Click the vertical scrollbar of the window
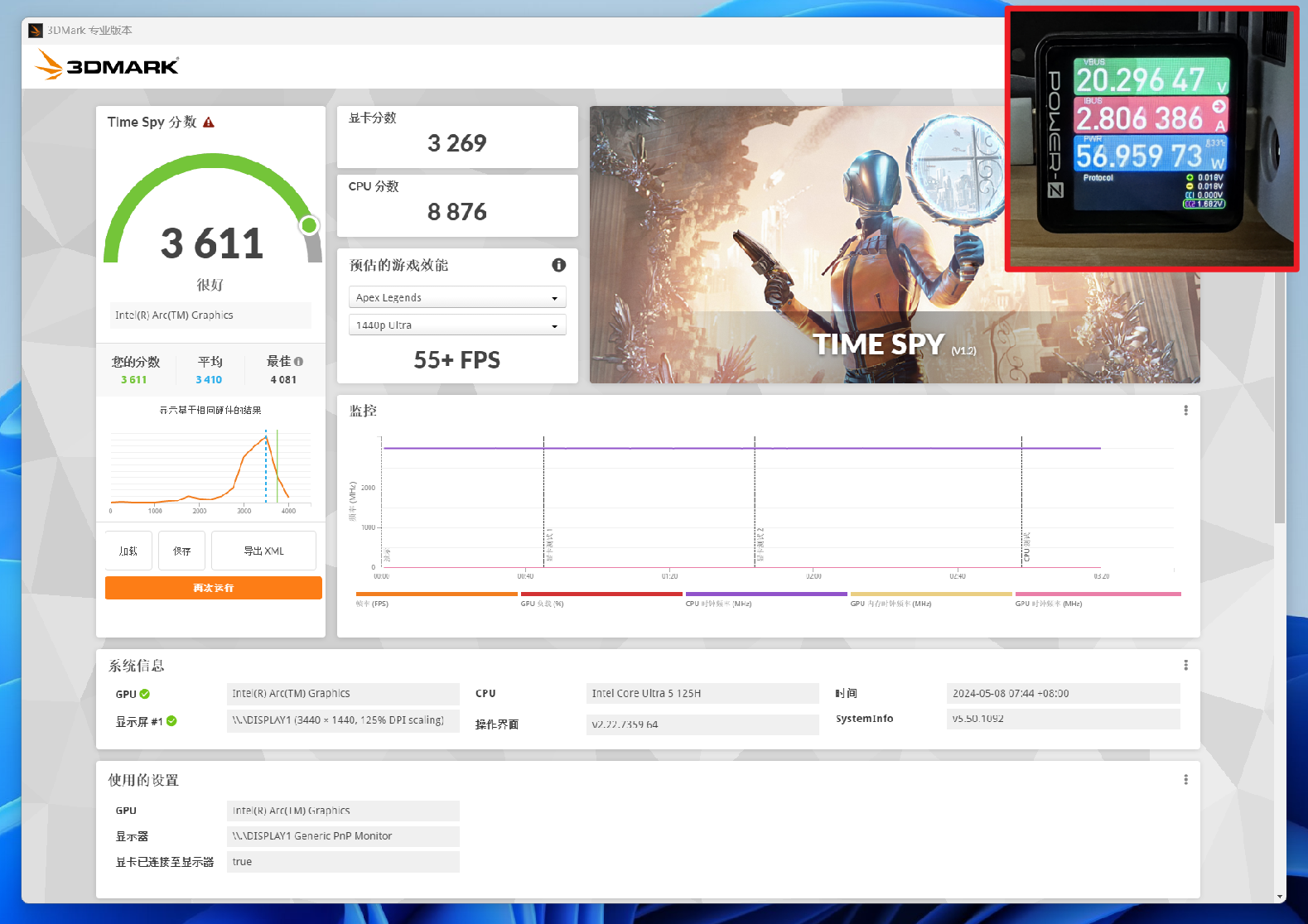 [1280, 397]
